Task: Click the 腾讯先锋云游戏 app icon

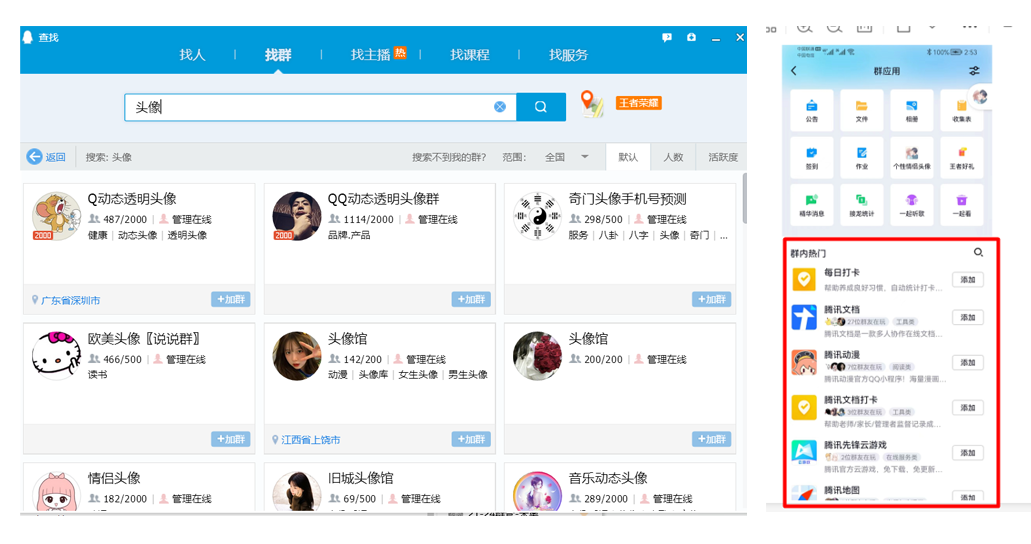Action: coord(803,453)
